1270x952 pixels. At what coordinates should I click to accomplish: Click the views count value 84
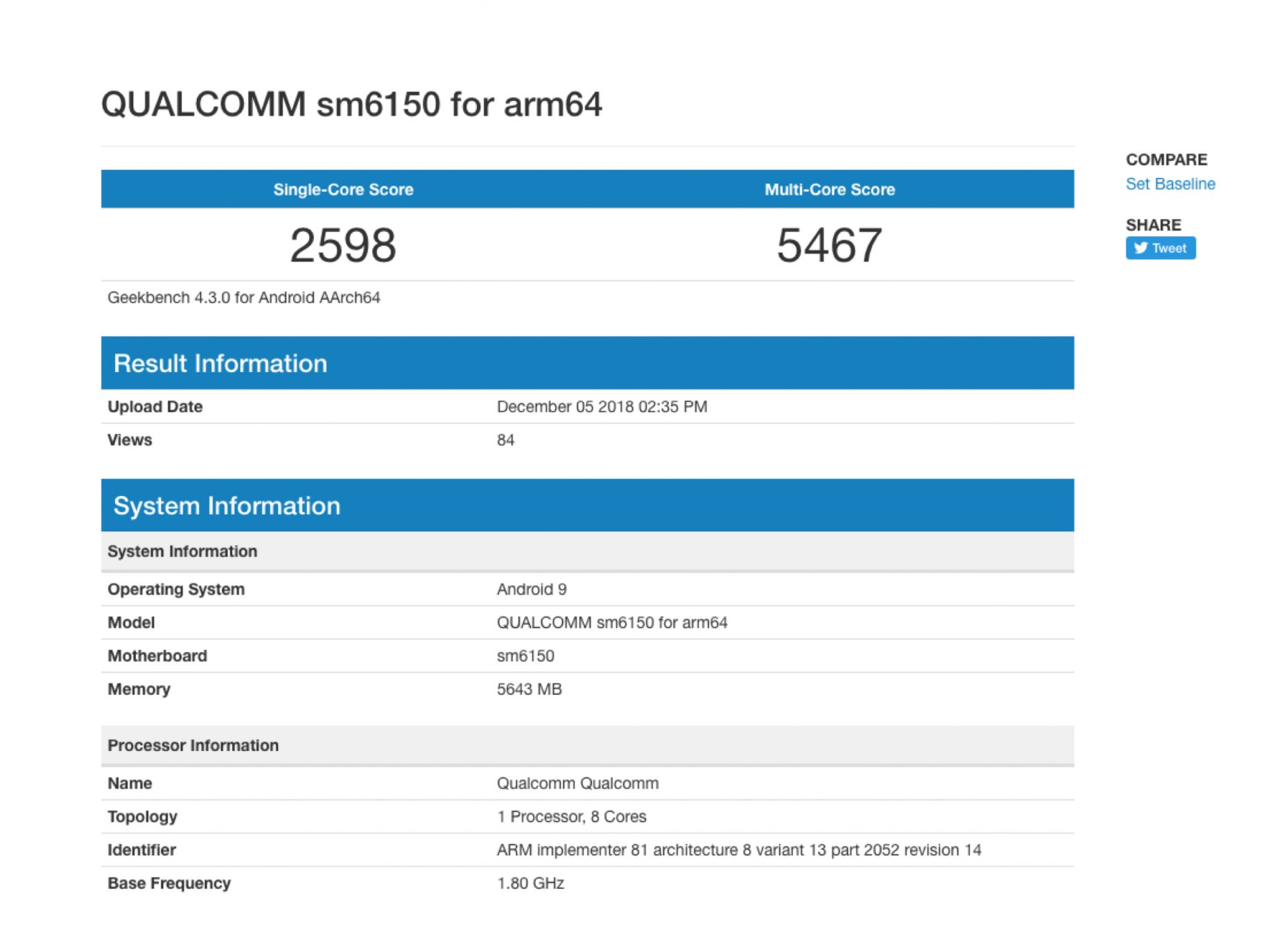(x=505, y=441)
